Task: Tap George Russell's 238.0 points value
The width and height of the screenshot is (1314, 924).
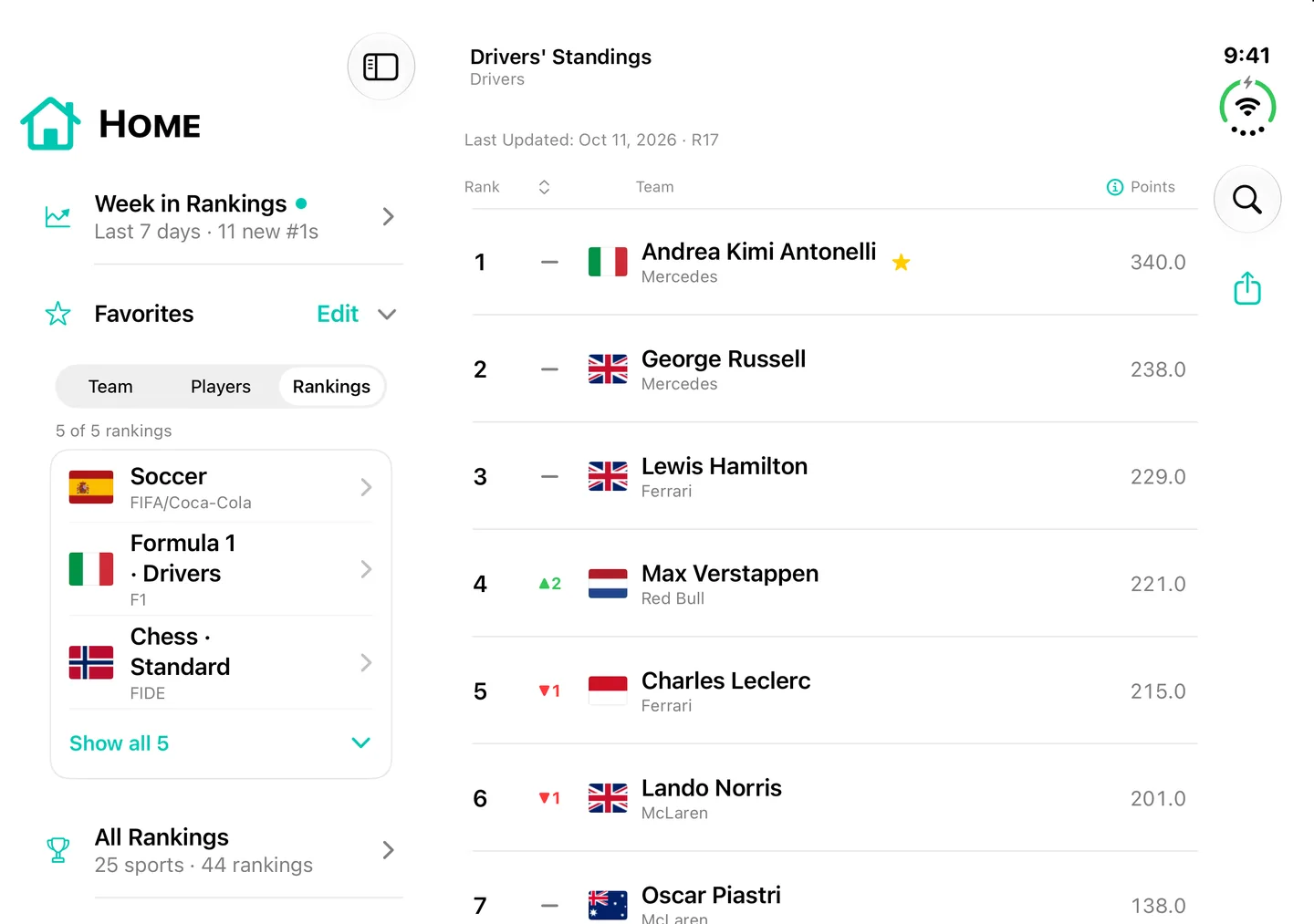Action: tap(1158, 369)
